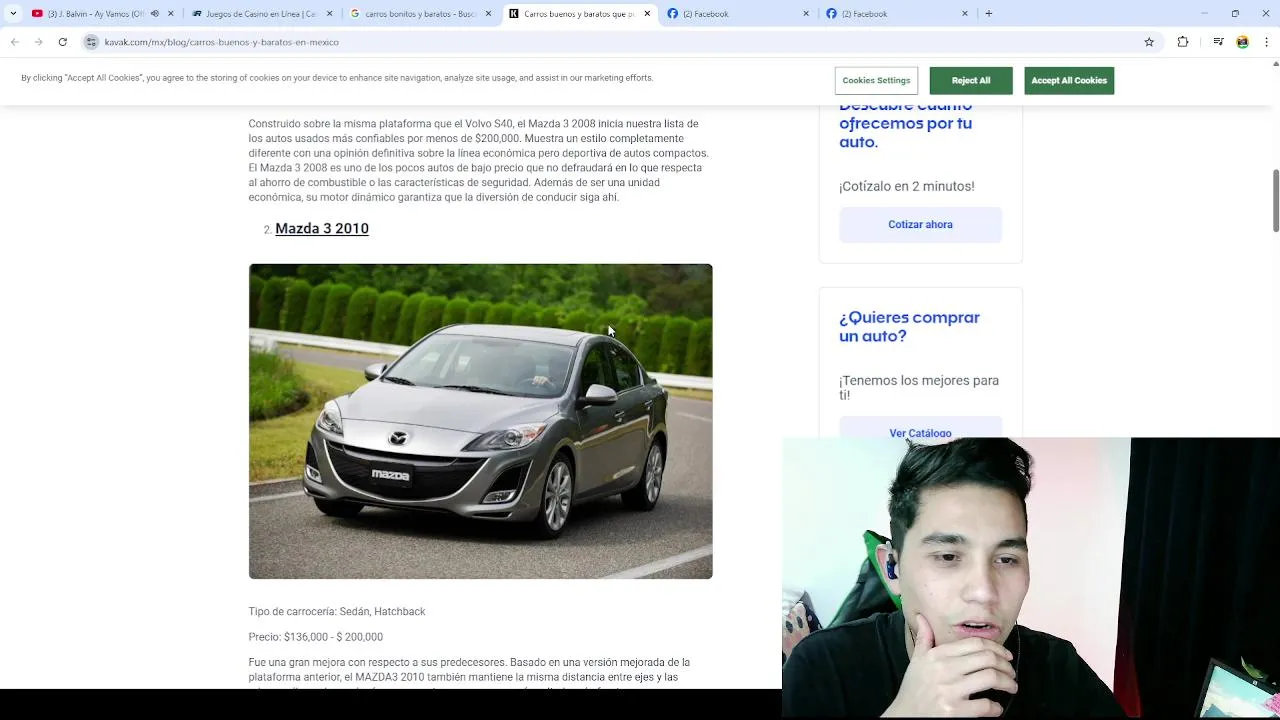This screenshot has height=720, width=1280.
Task: Reject All cookies
Action: (x=970, y=81)
